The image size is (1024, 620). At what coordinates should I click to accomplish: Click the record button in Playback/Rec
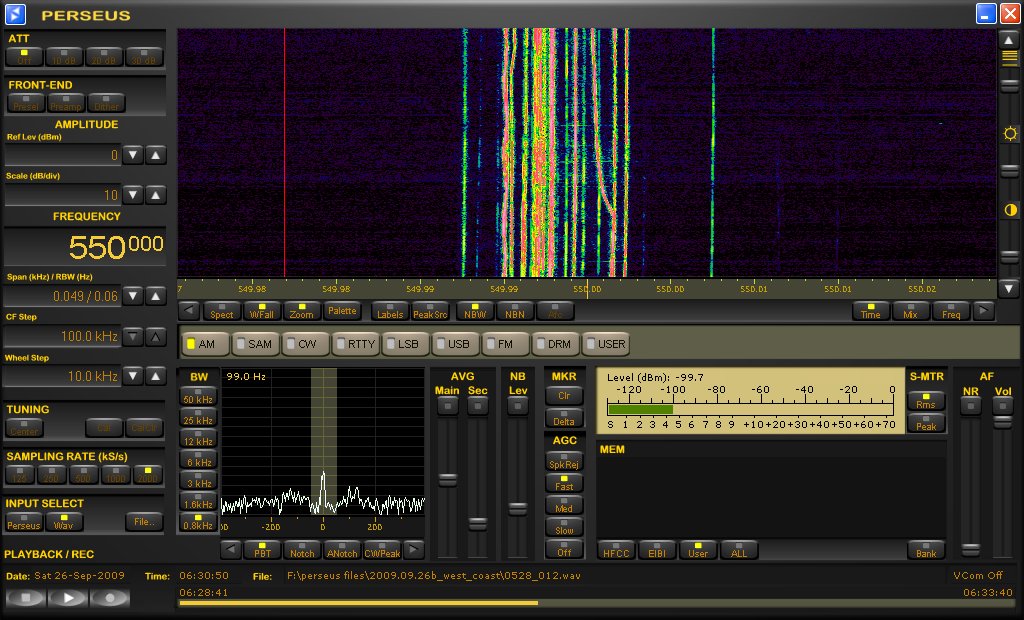(110, 597)
